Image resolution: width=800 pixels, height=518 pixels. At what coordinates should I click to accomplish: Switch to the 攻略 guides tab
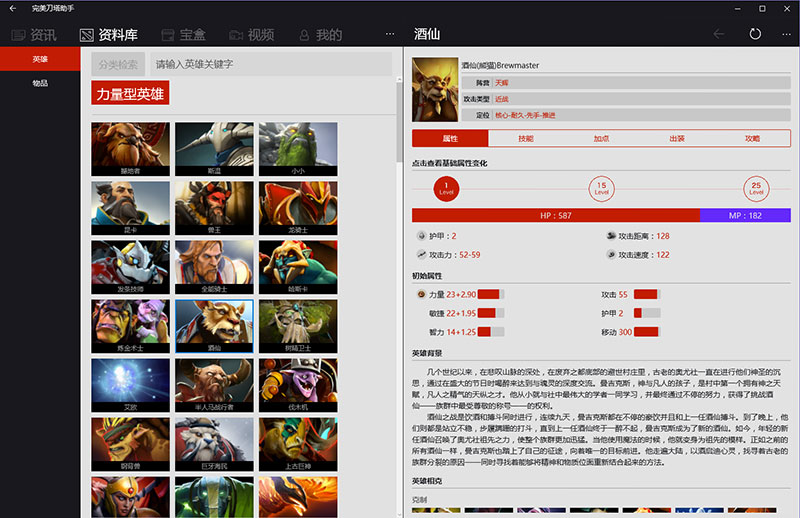pos(752,138)
